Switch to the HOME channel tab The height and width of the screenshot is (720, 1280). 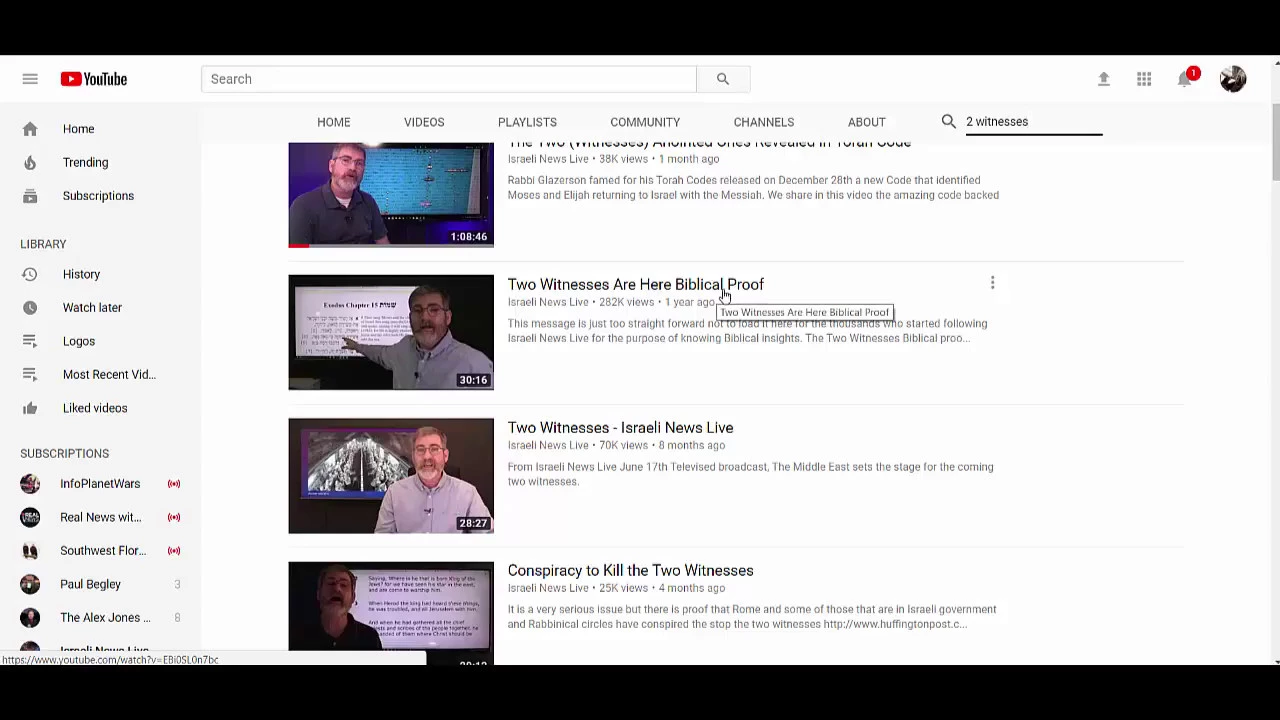(334, 122)
